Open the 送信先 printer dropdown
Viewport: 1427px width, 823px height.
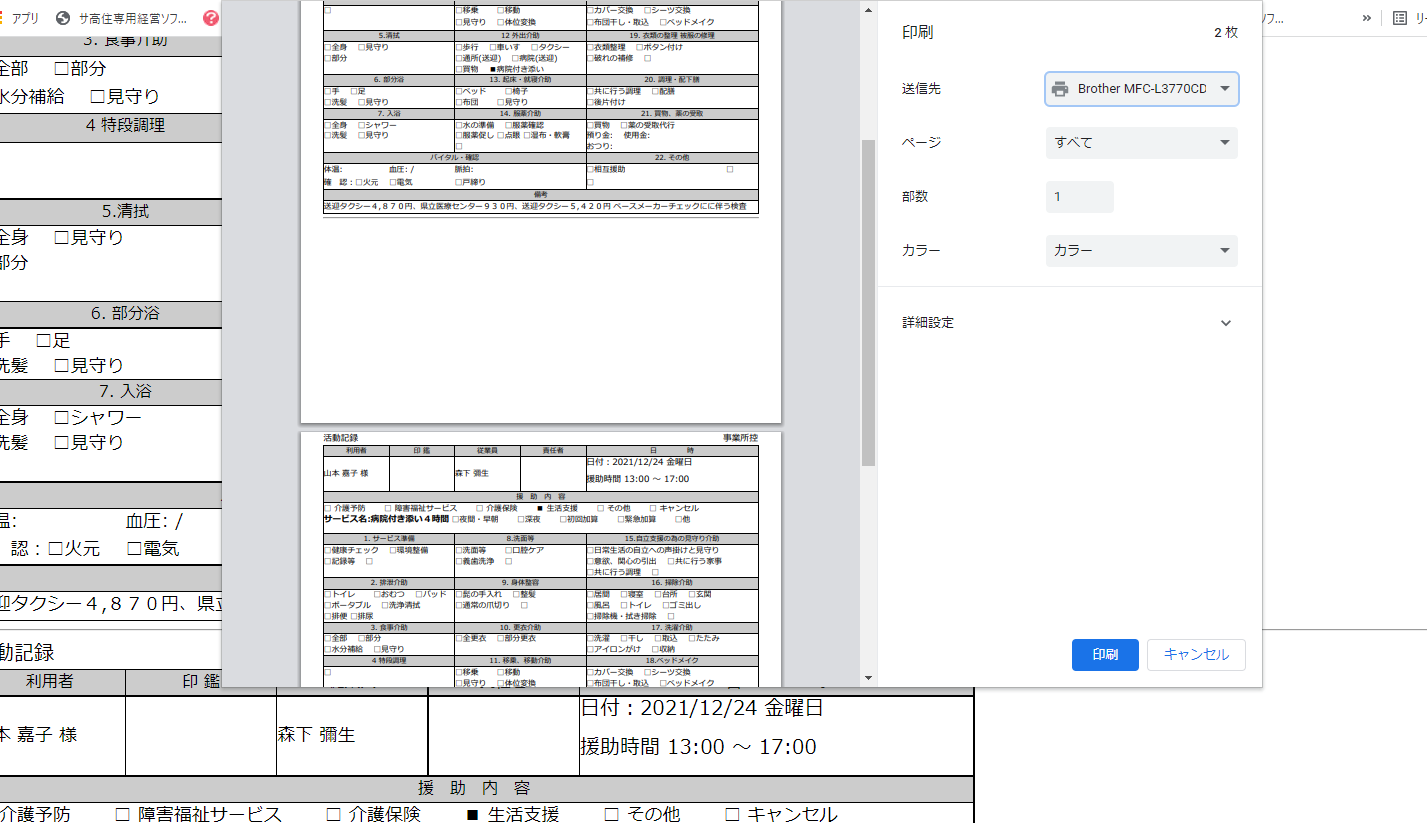point(1141,89)
